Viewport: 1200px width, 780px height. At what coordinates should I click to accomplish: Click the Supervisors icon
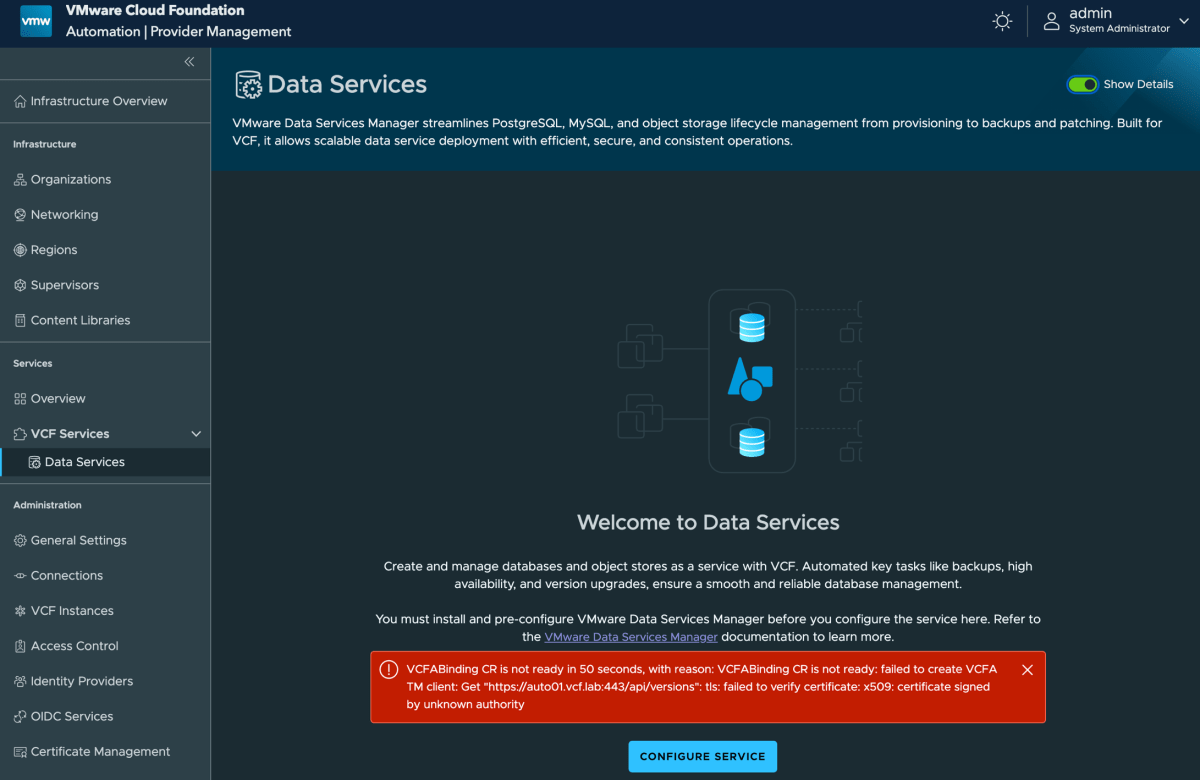pyautogui.click(x=22, y=284)
